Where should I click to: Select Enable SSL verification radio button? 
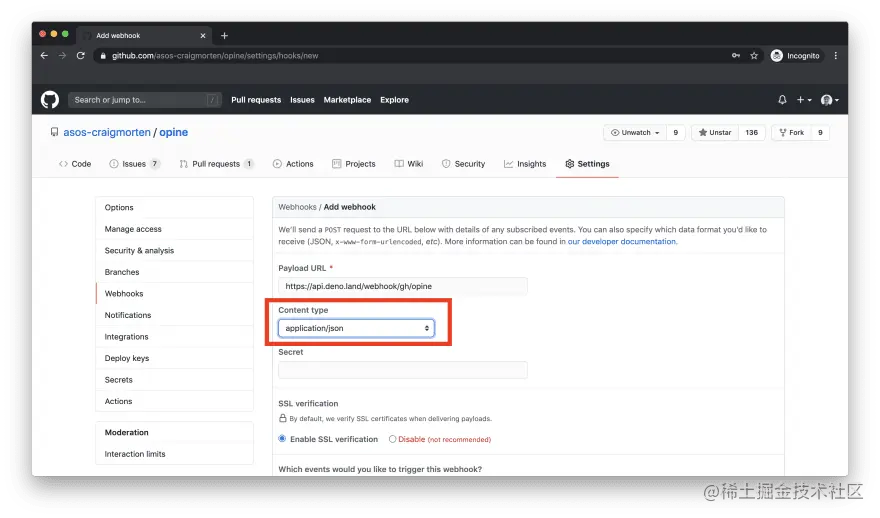coord(282,439)
